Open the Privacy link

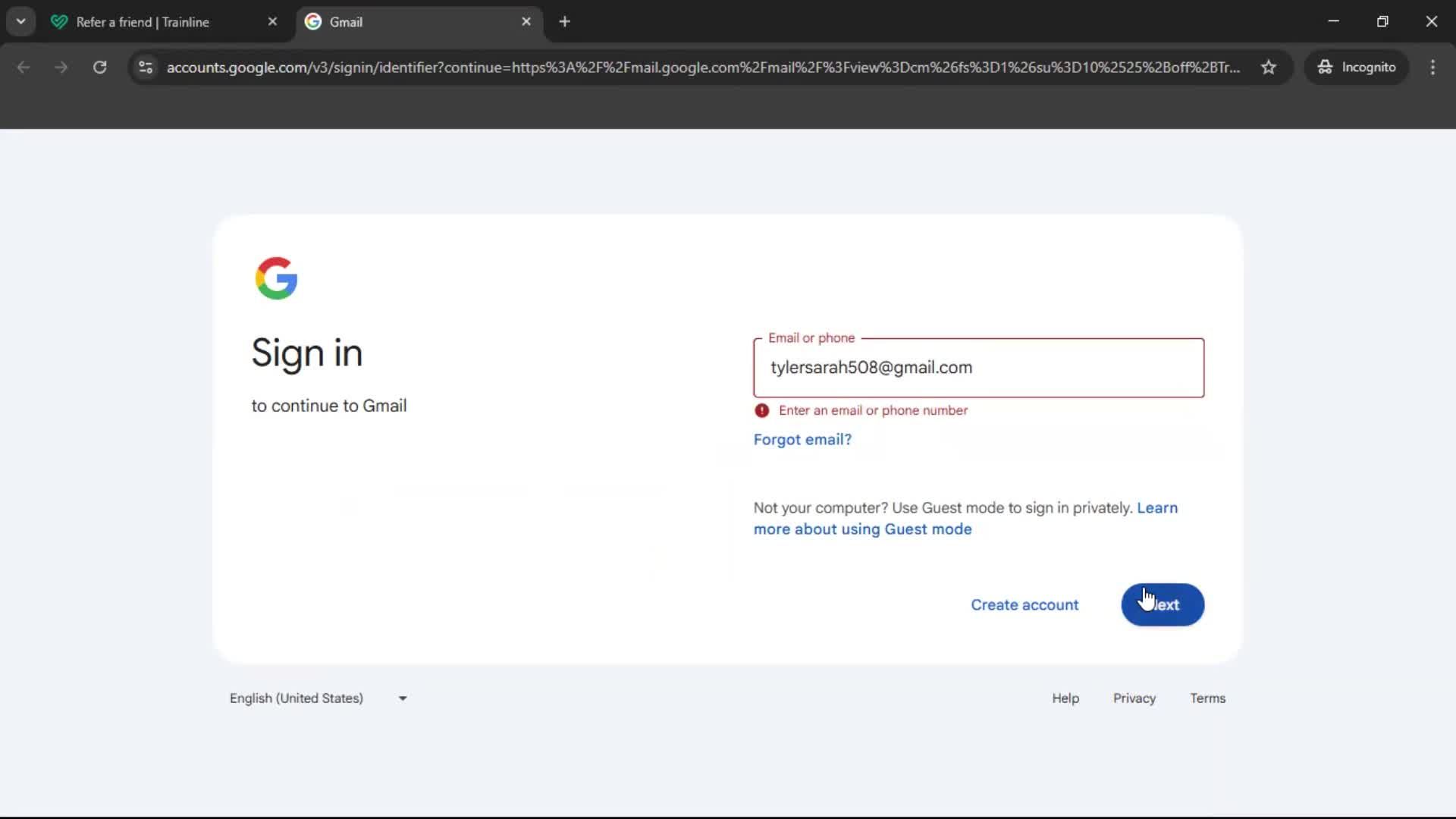coord(1134,698)
